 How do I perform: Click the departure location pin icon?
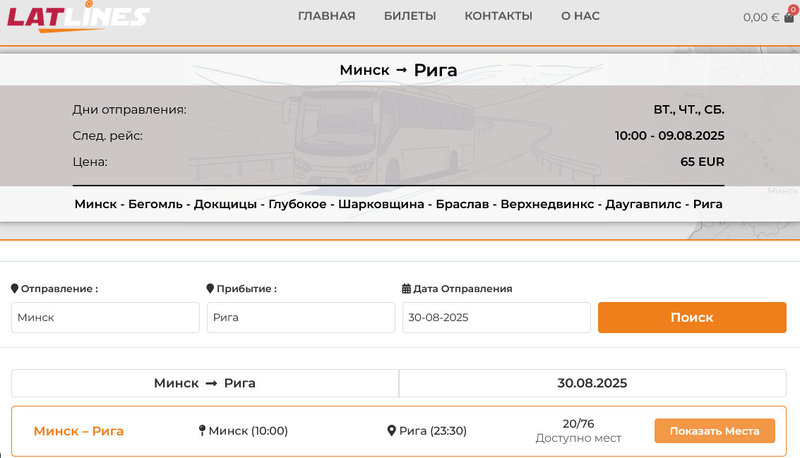[x=15, y=289]
